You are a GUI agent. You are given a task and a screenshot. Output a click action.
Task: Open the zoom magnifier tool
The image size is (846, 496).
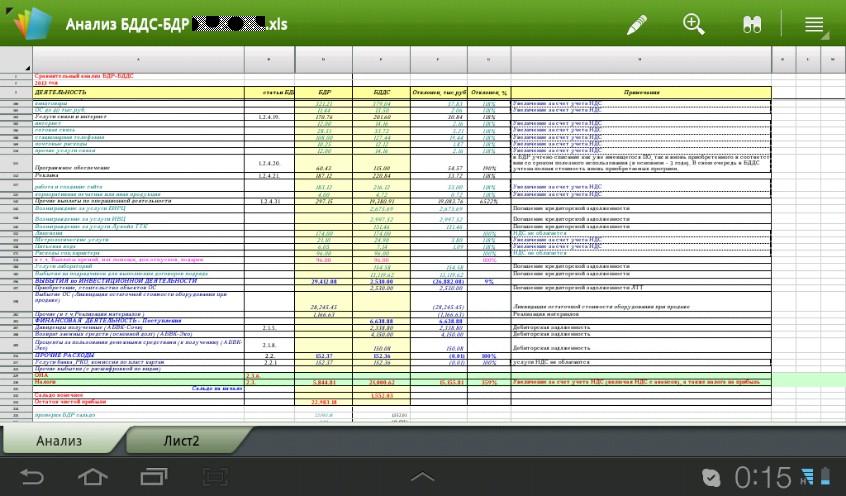point(693,24)
